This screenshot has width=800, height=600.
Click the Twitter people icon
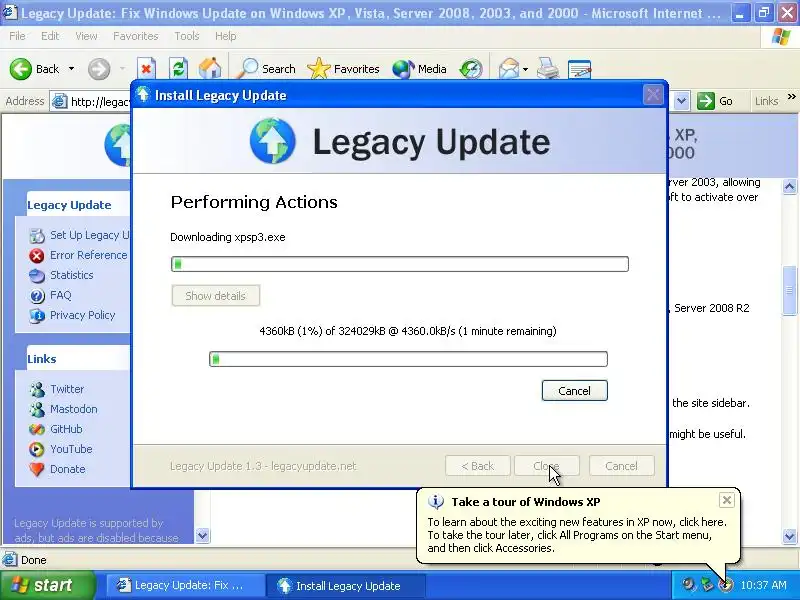37,390
